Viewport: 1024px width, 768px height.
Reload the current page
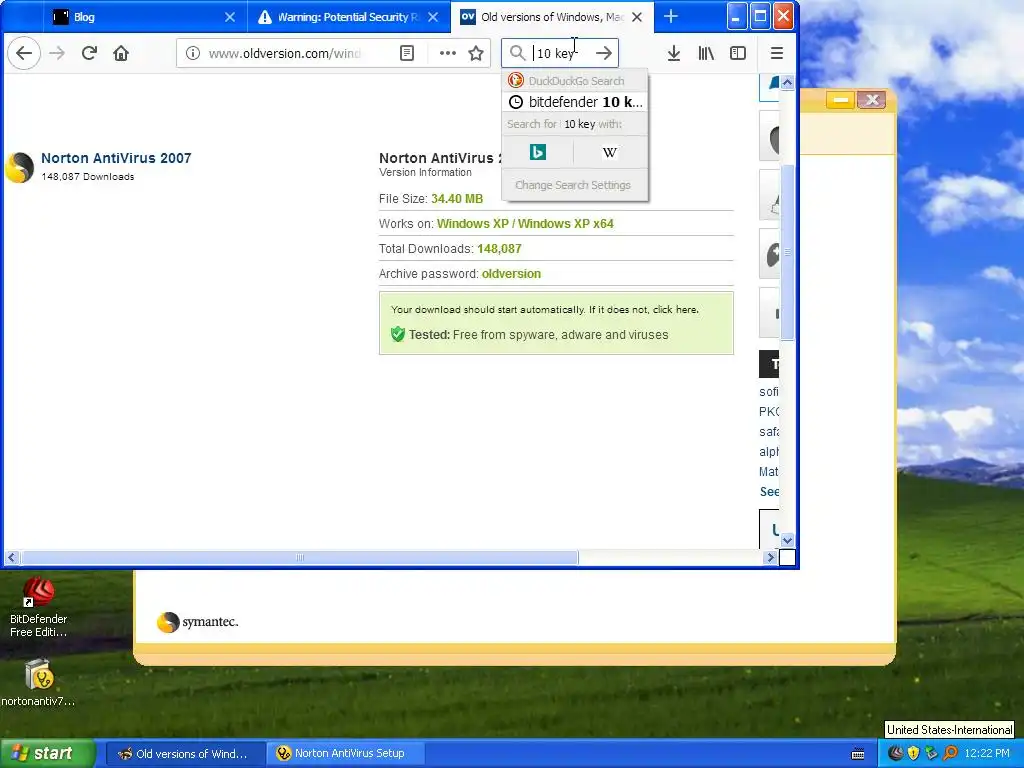point(89,53)
